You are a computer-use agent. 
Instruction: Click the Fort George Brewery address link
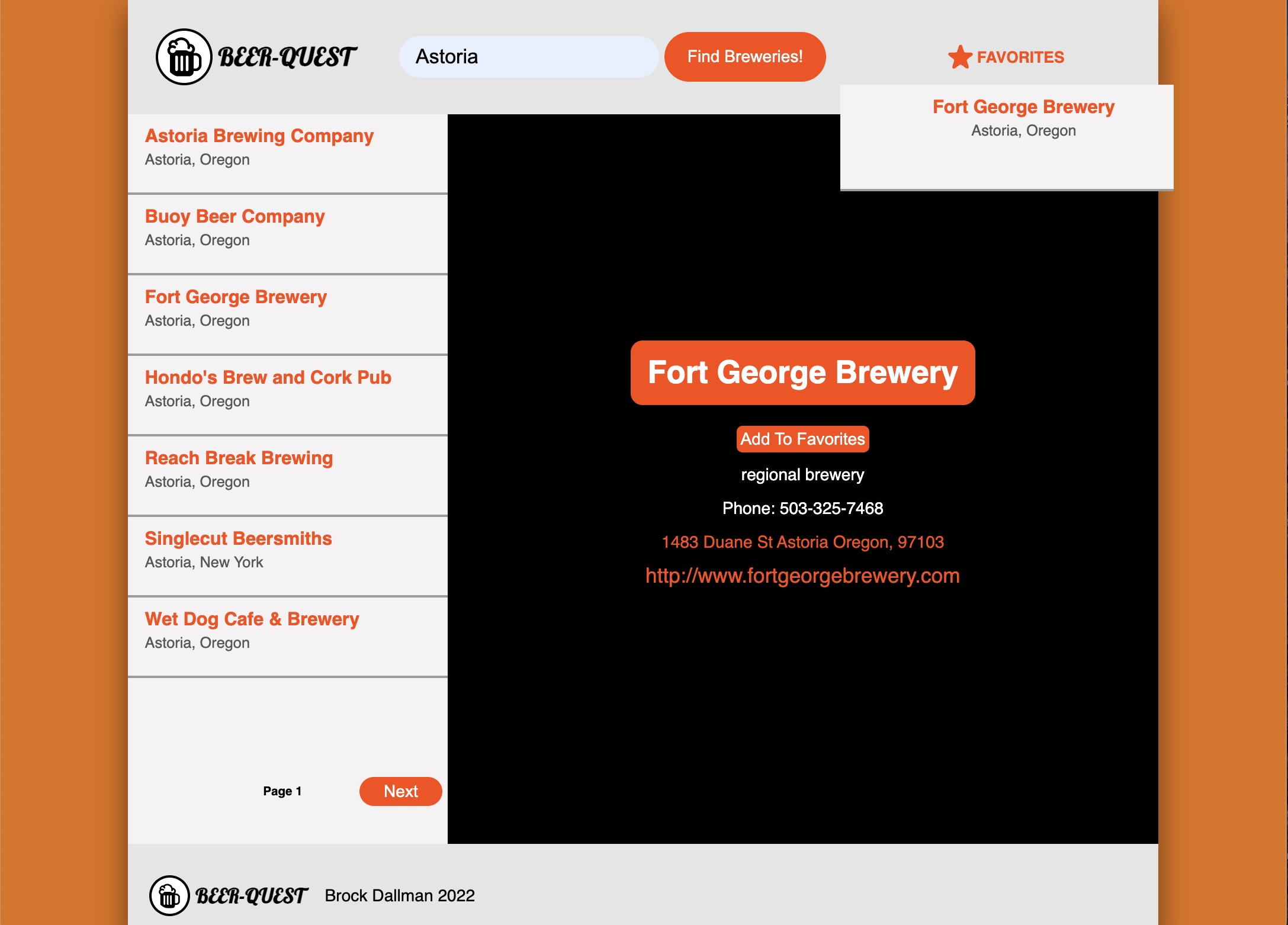(x=802, y=541)
